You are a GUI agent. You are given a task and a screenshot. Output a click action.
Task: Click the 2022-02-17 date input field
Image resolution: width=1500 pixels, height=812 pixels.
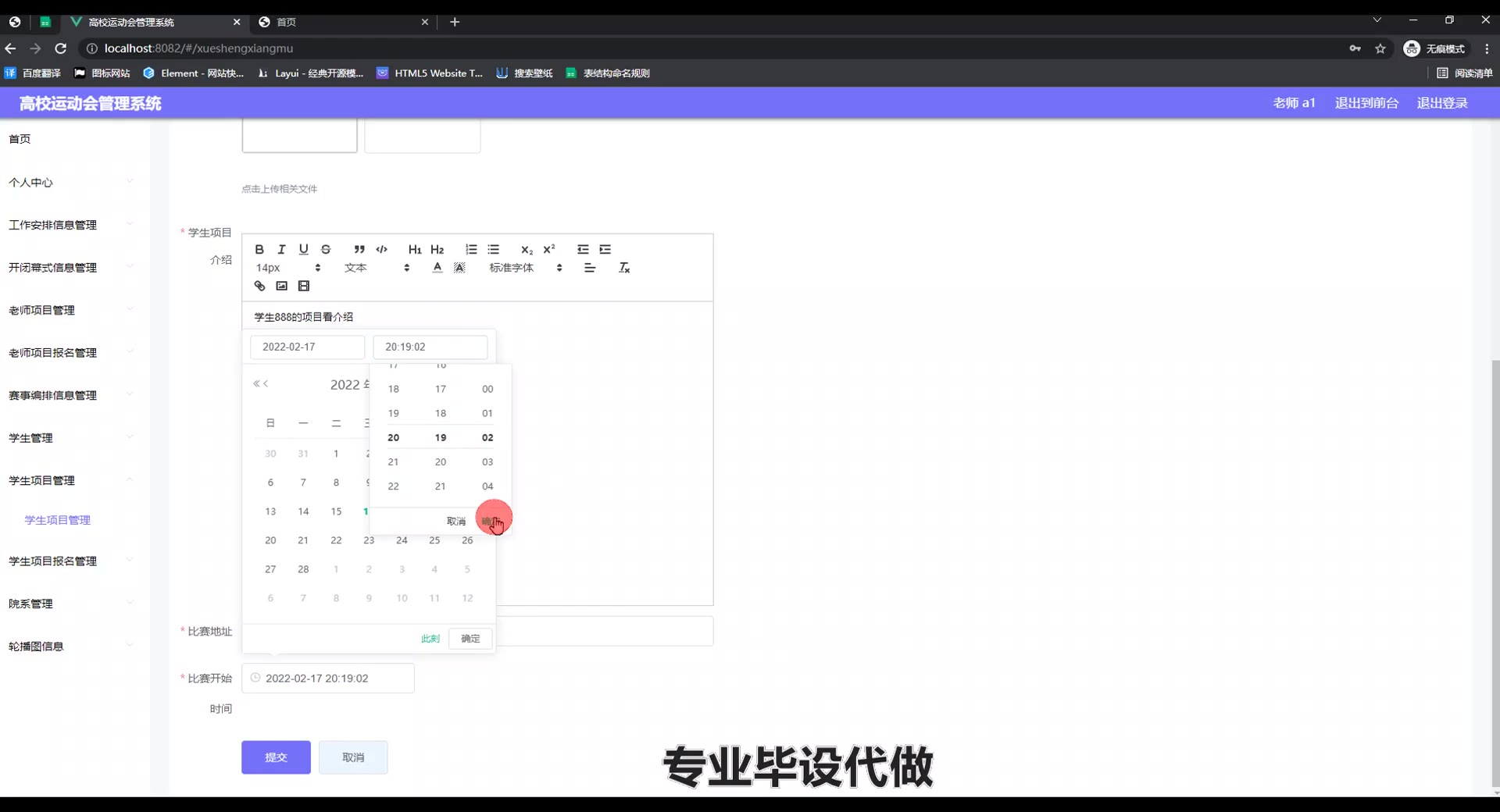coord(307,347)
